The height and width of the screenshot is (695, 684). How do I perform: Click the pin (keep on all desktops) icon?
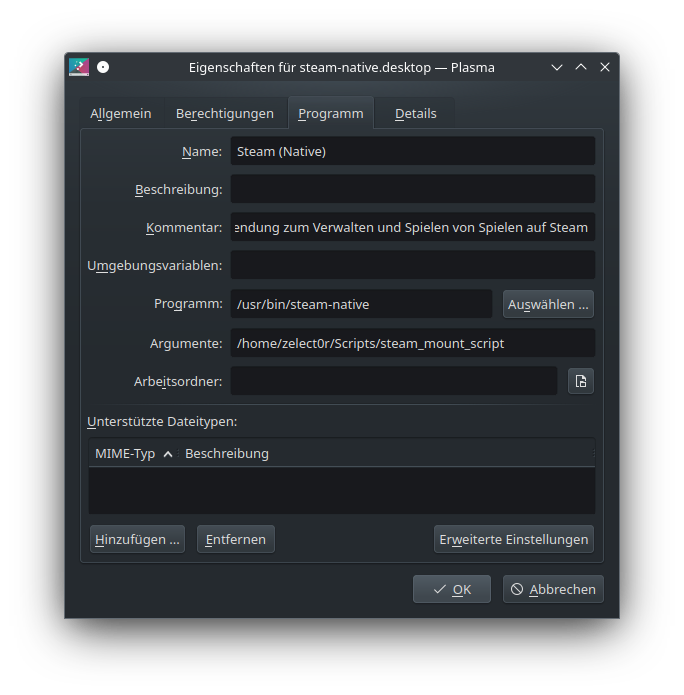click(103, 67)
